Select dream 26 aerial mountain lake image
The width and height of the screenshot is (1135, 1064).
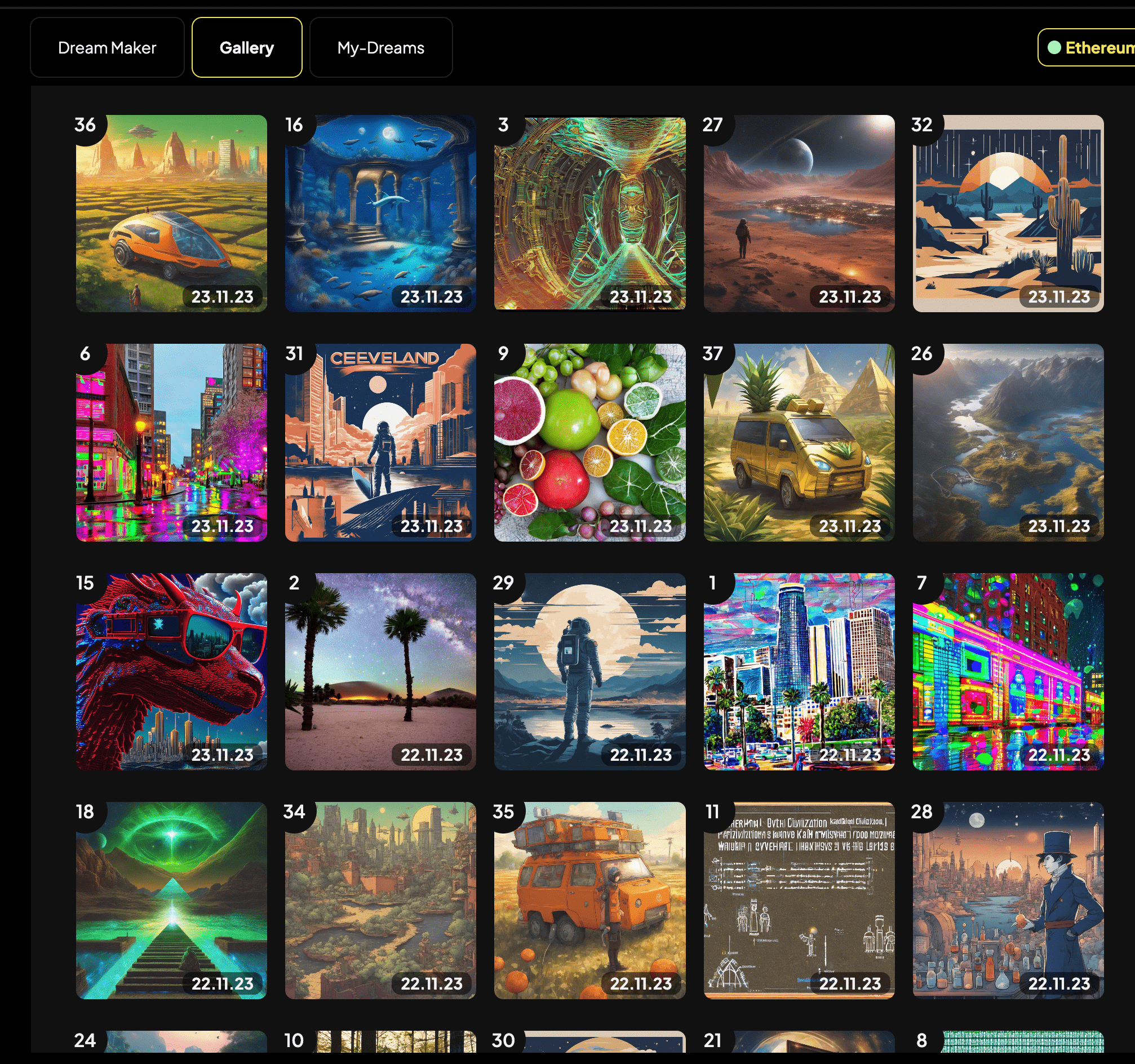click(1008, 442)
